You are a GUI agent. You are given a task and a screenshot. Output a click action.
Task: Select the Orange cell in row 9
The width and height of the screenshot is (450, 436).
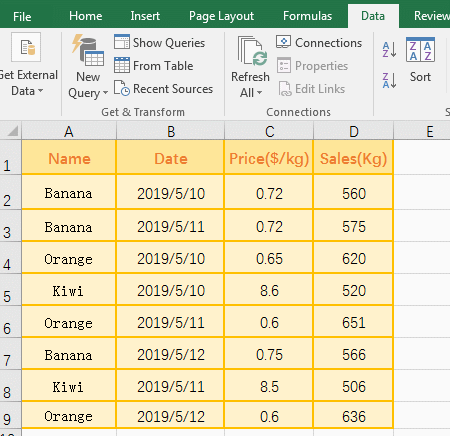point(69,415)
